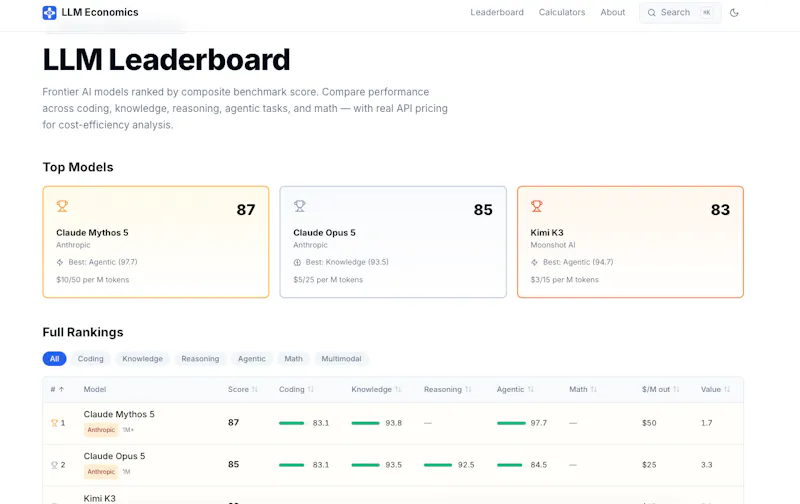800x504 pixels.
Task: Select the Math filter pill
Action: (293, 359)
